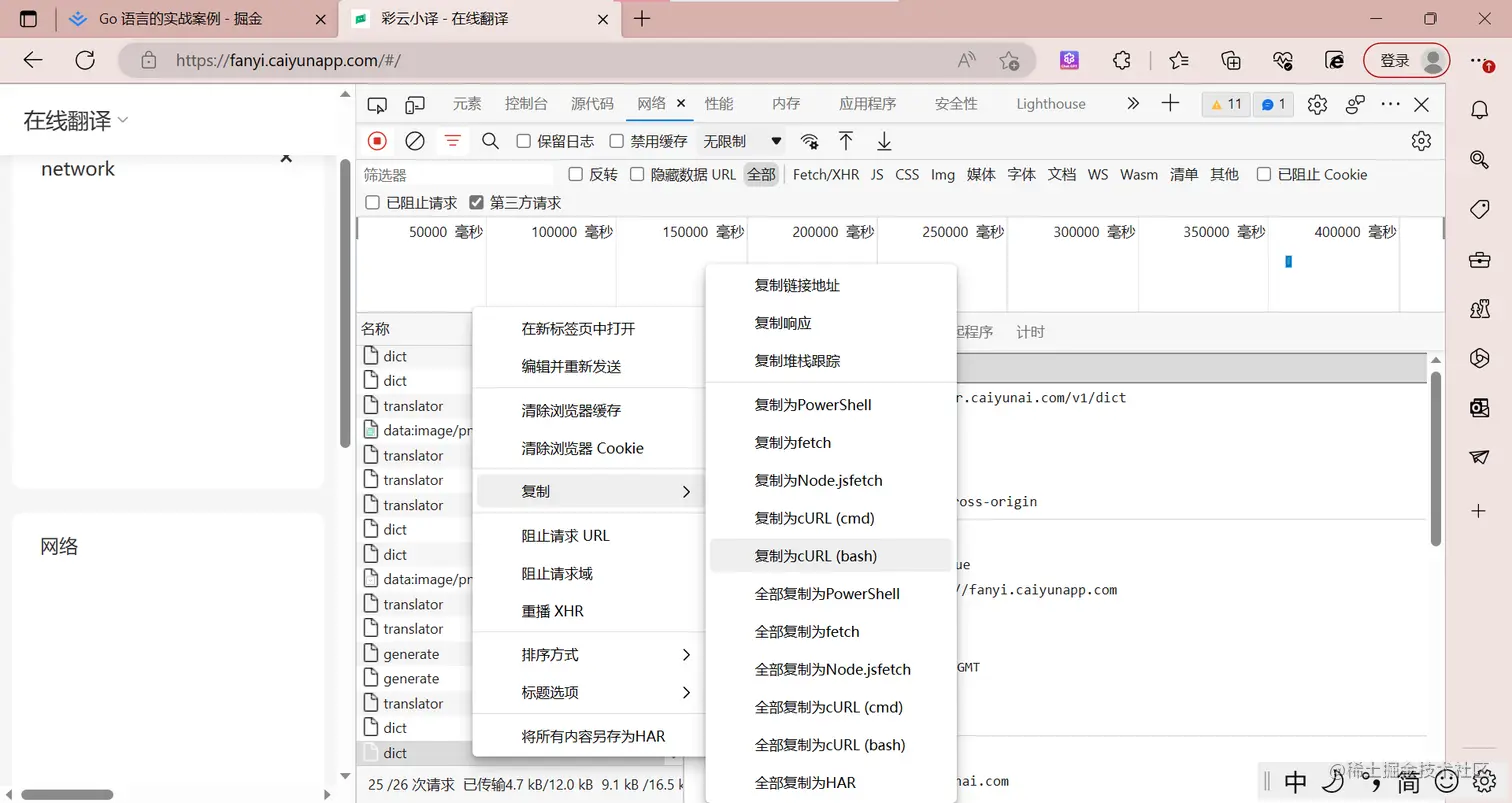Expand the 排序方式 submenu
The height and width of the screenshot is (803, 1512).
(x=588, y=655)
